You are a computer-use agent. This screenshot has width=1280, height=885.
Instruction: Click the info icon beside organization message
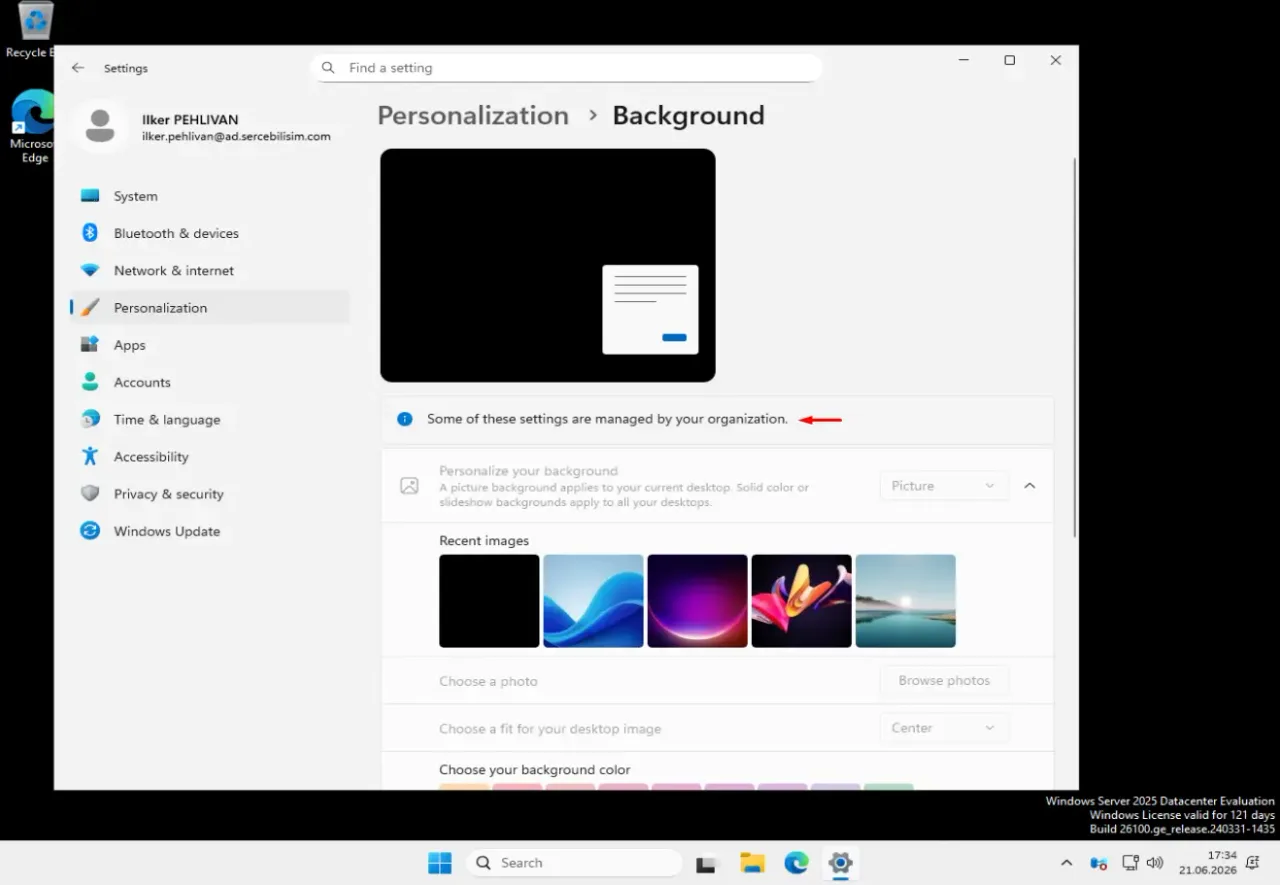point(405,419)
